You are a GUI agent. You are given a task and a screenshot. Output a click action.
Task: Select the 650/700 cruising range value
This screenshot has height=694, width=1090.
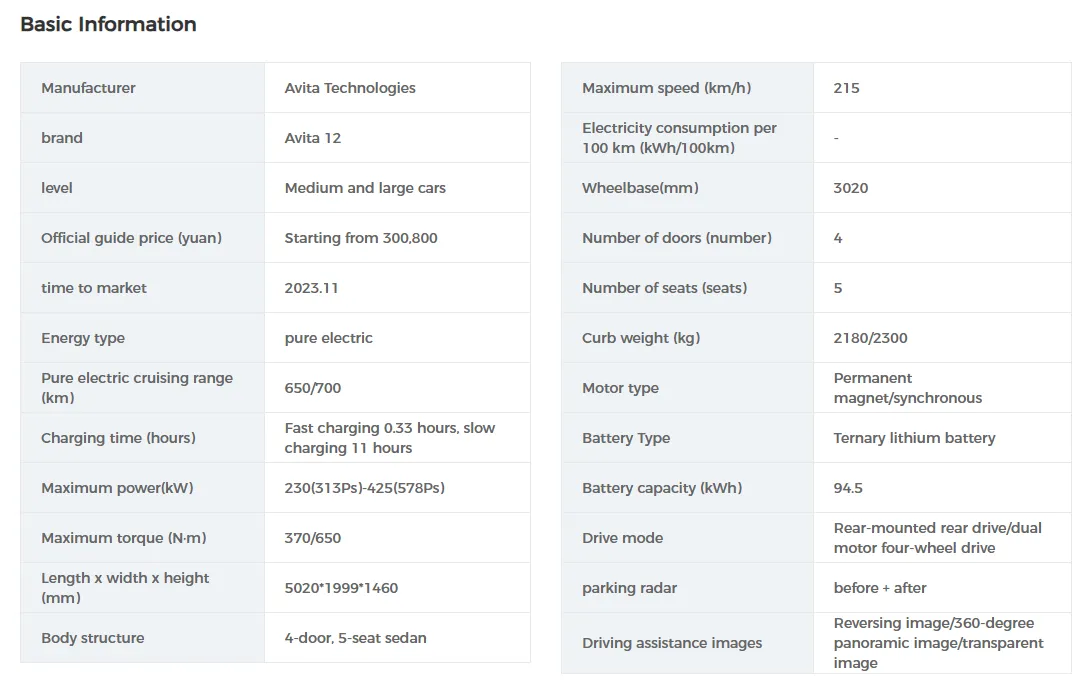coord(312,388)
